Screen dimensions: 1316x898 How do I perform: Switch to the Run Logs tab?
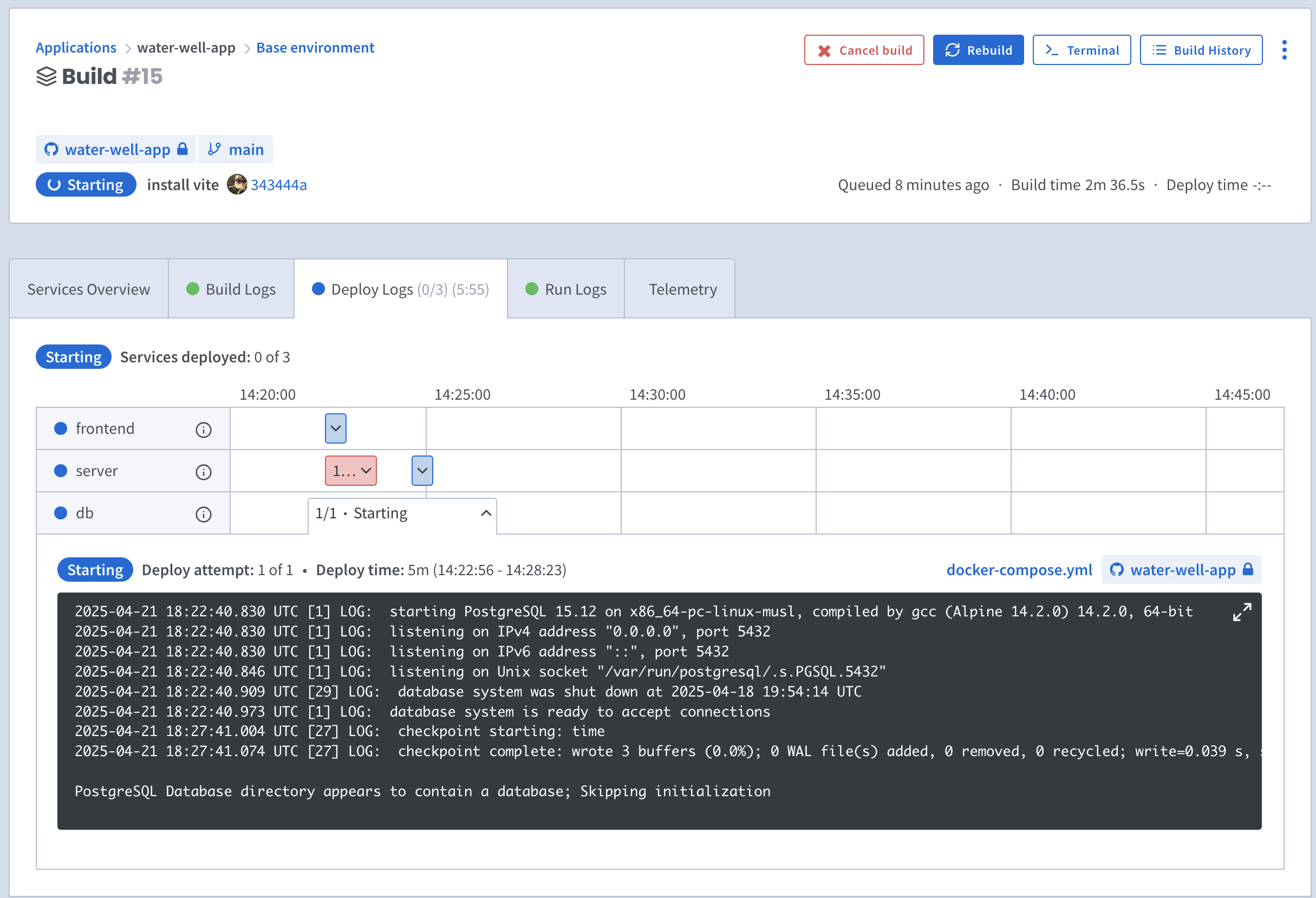tap(566, 289)
